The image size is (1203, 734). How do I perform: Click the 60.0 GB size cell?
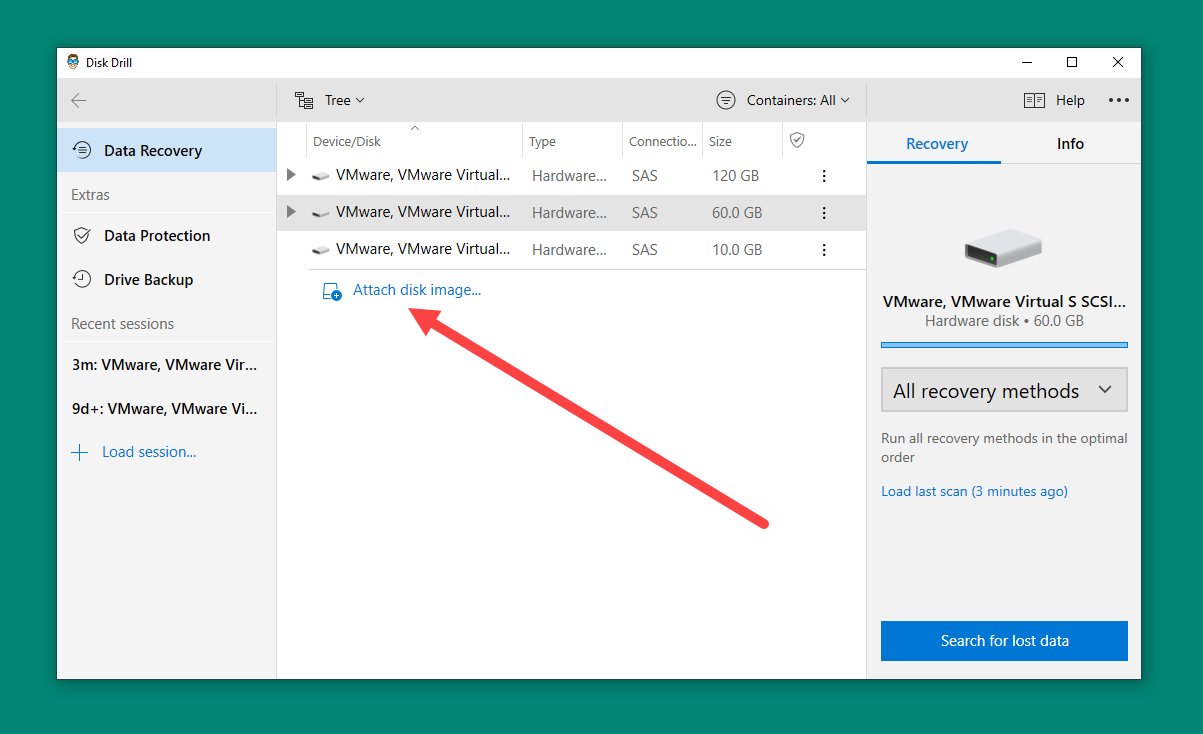(737, 213)
